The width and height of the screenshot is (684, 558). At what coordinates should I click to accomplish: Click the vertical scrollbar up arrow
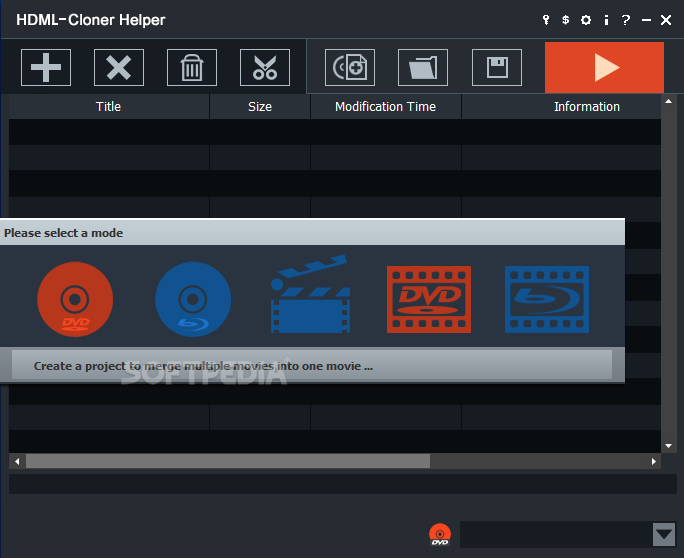(x=668, y=101)
